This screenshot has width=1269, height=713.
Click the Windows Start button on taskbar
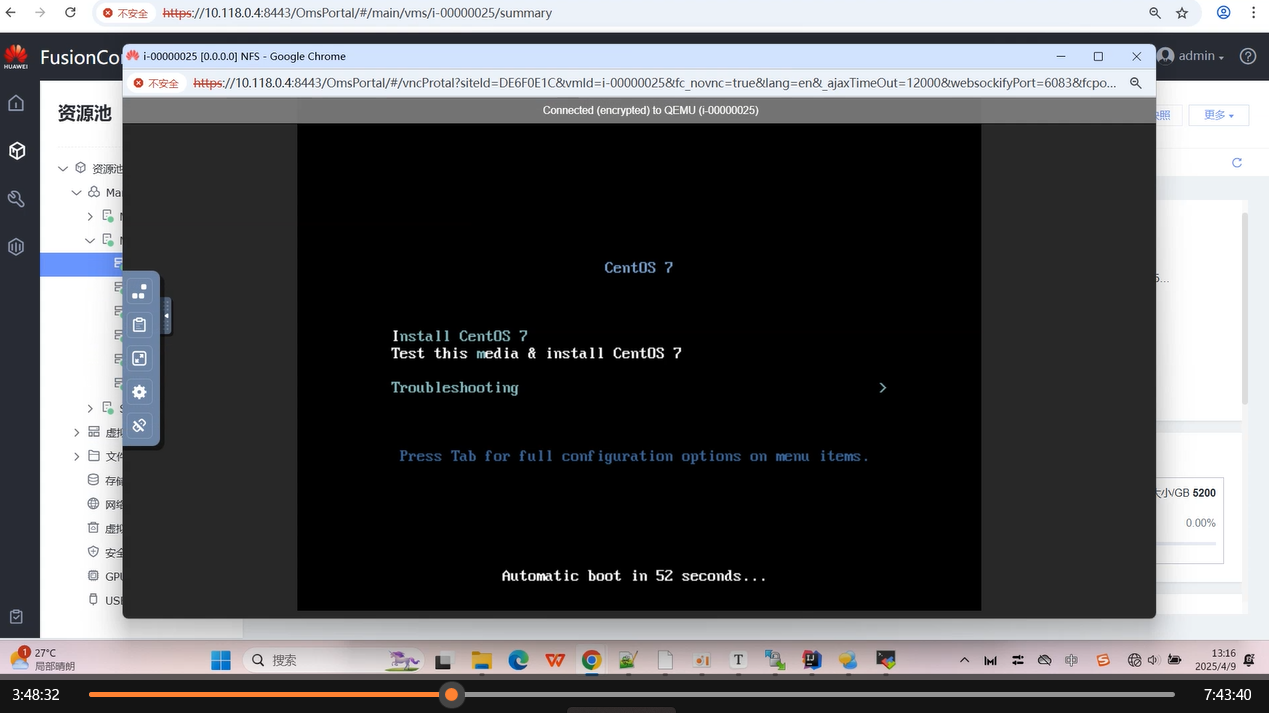pos(221,660)
